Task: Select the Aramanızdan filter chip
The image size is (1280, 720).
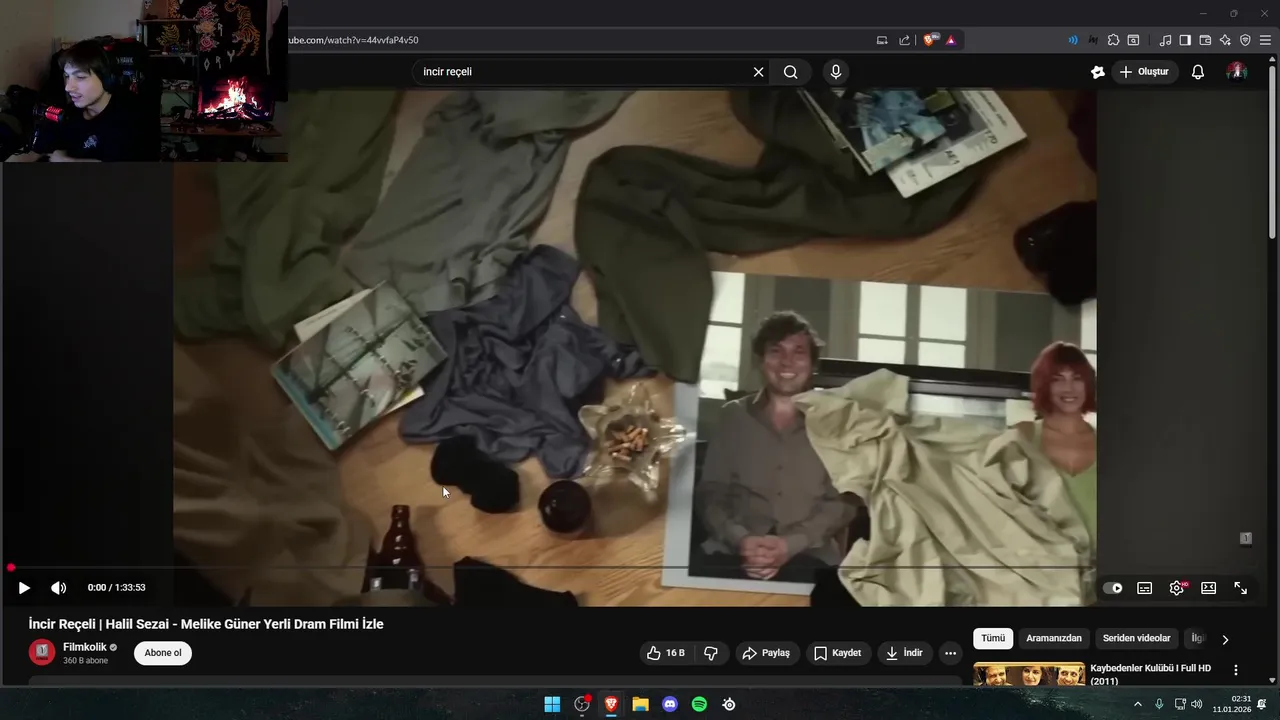Action: click(1054, 638)
